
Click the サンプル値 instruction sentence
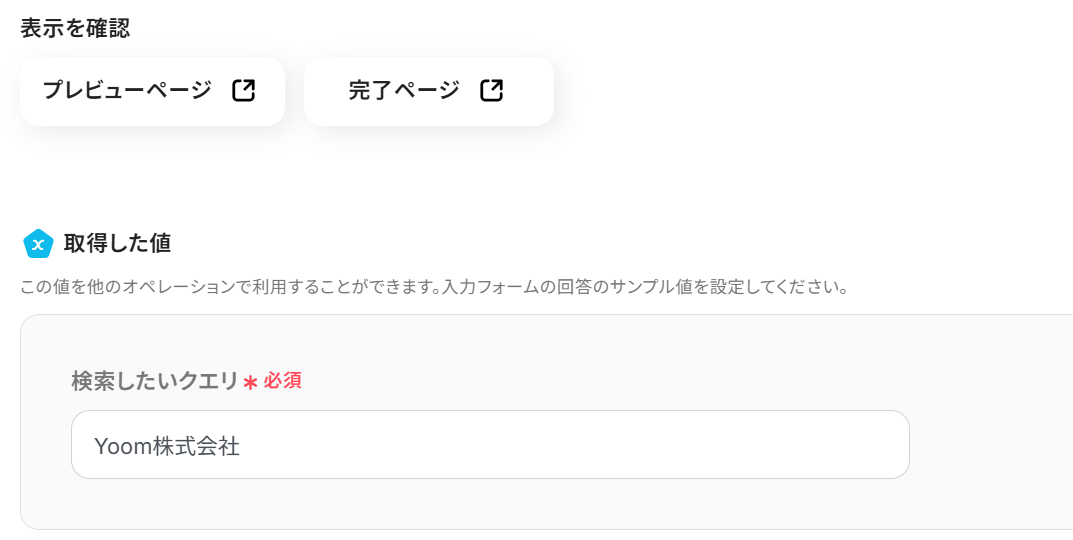click(x=700, y=288)
